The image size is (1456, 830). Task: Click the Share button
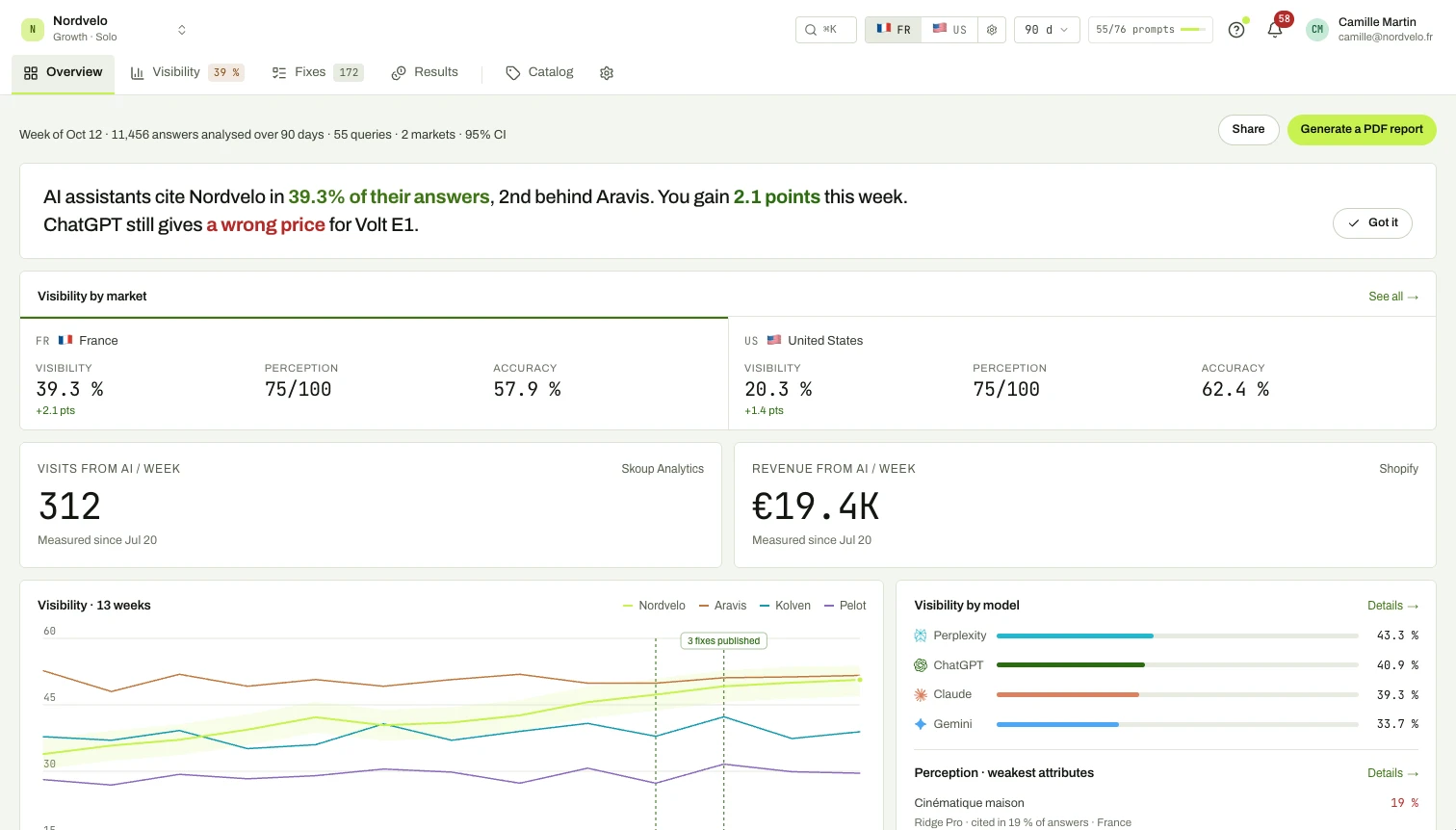click(x=1248, y=130)
